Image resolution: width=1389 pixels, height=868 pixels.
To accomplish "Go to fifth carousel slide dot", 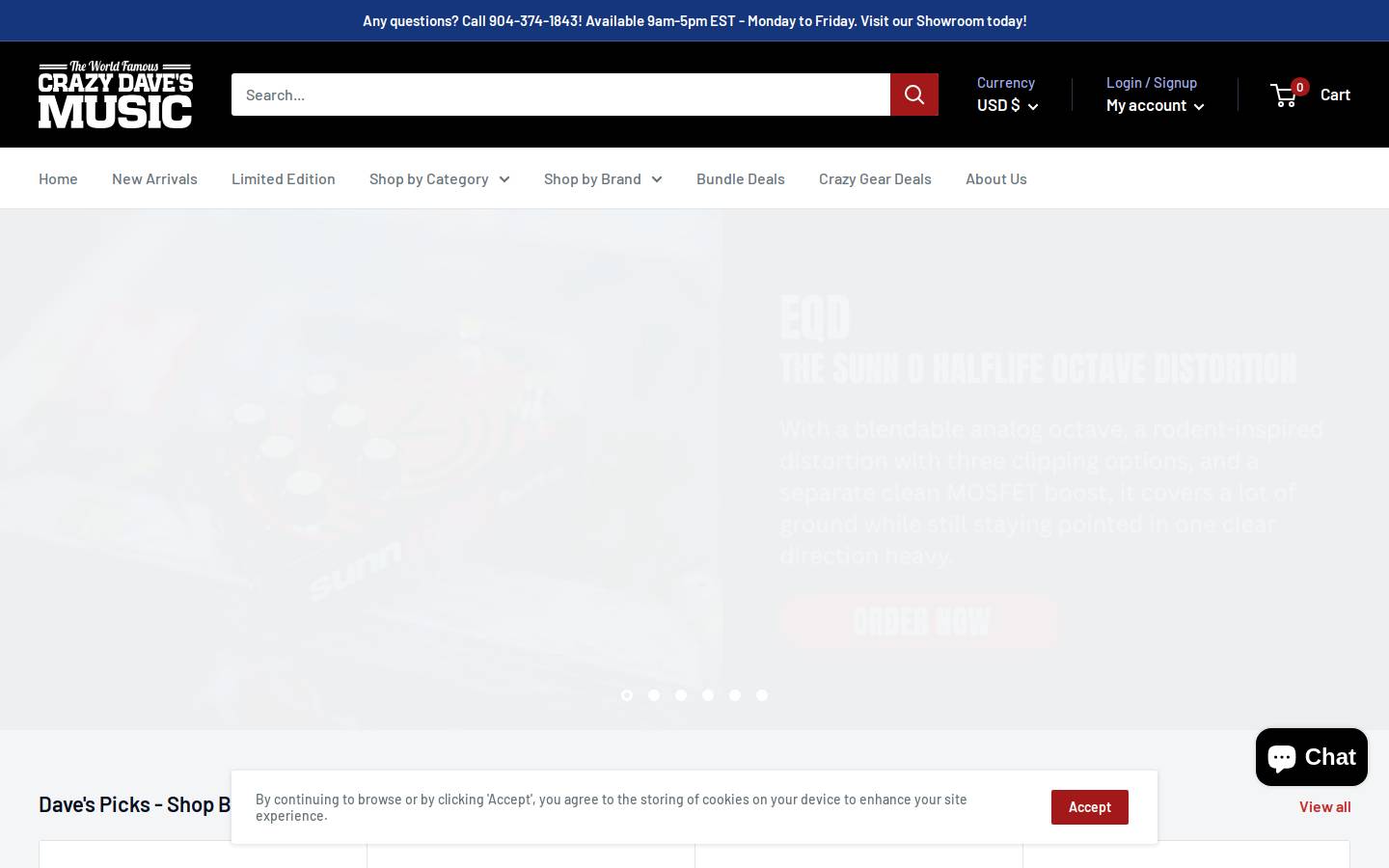I will [735, 695].
